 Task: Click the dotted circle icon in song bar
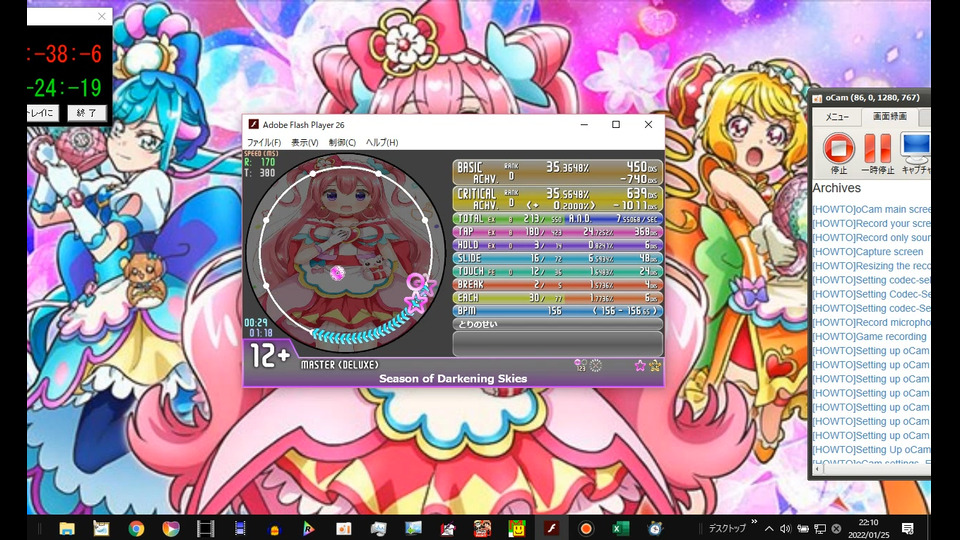tap(596, 366)
